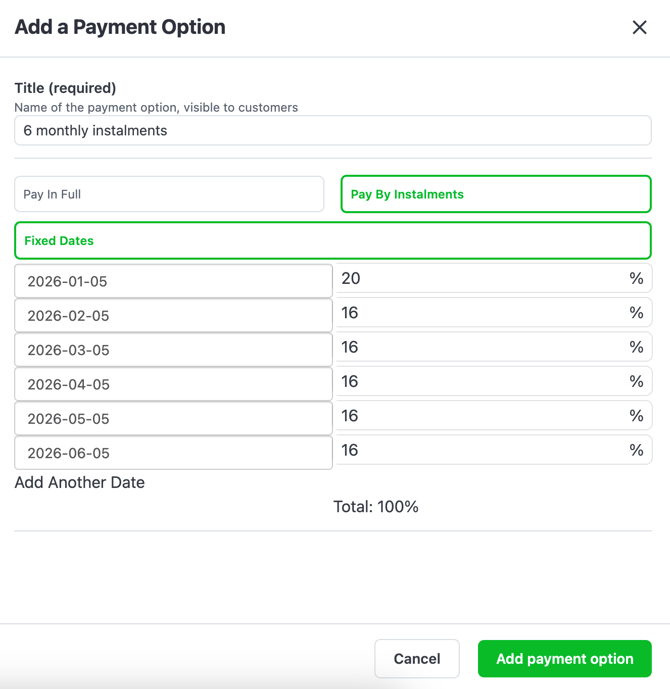This screenshot has height=689, width=670.
Task: Edit the percentage for 2026-05-05
Action: click(482, 416)
